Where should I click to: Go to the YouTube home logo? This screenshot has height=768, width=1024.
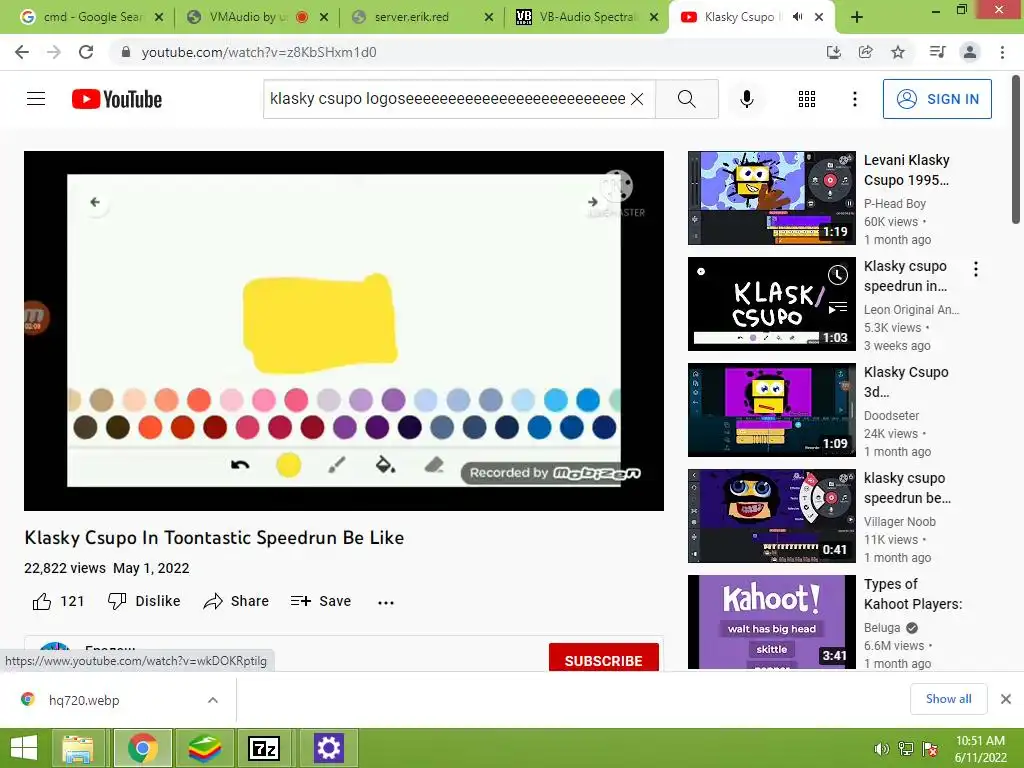tap(117, 99)
